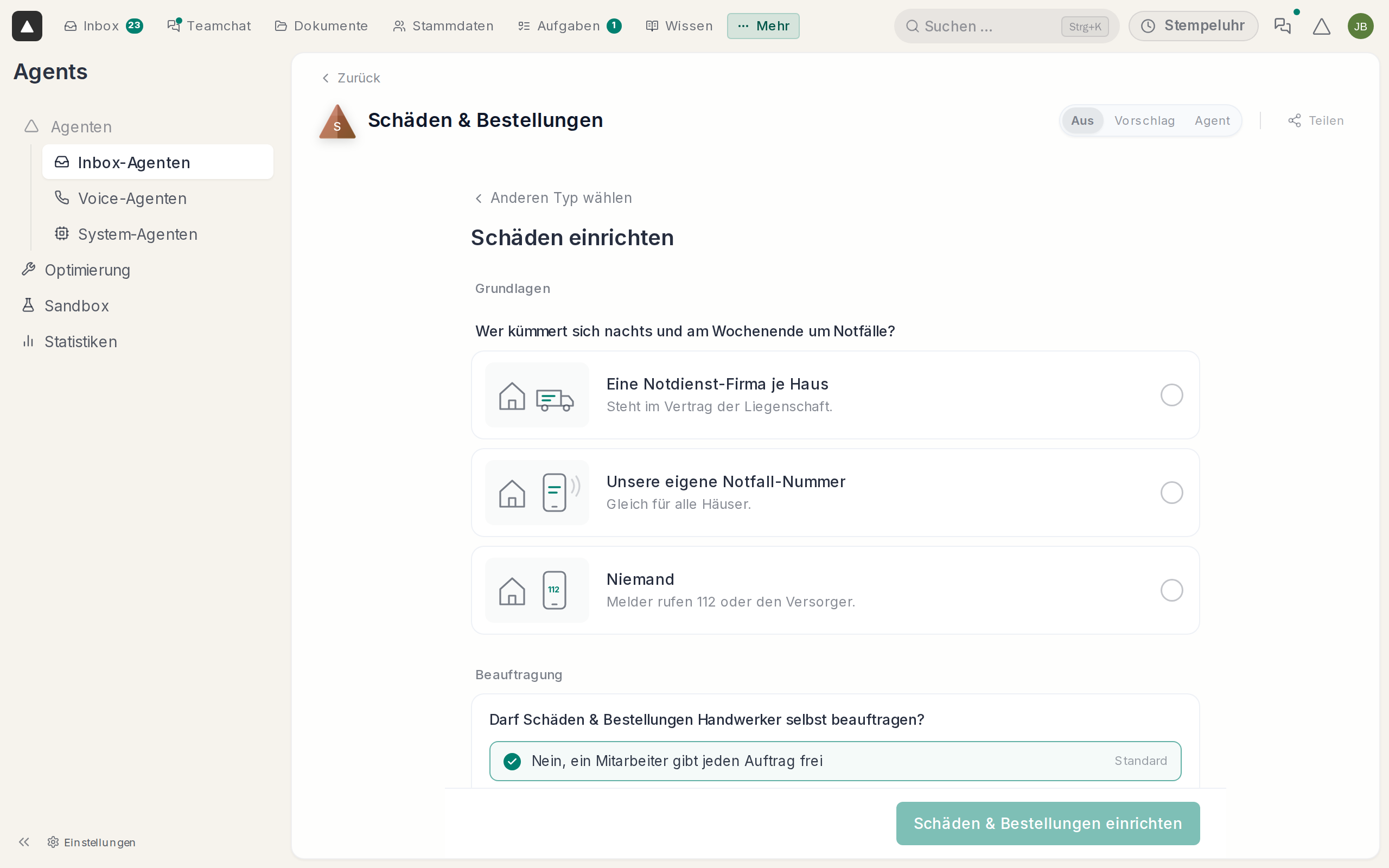Open the Dokumente tab

[321, 26]
